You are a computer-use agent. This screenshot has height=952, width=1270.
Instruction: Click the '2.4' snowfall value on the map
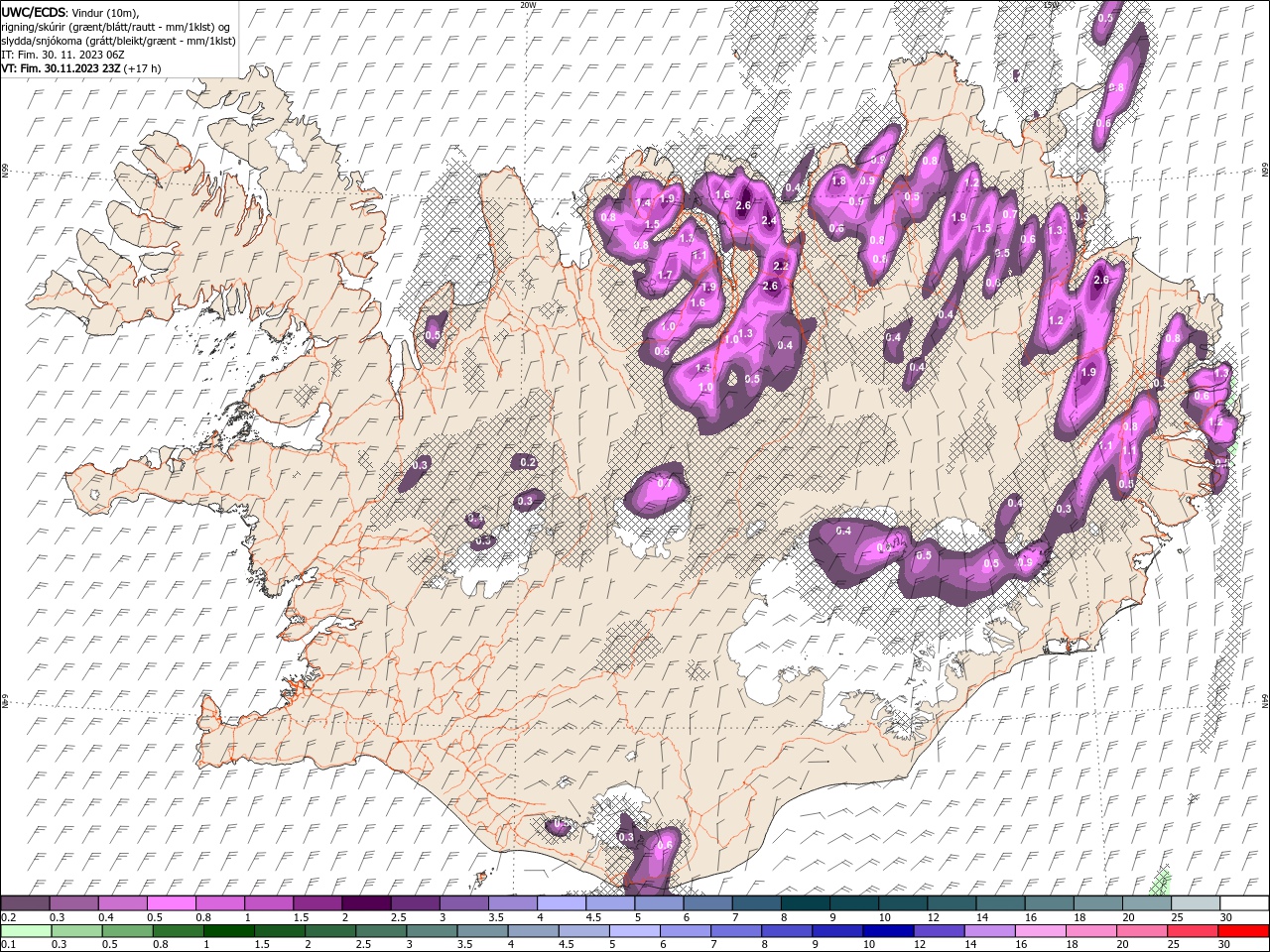[x=768, y=220]
